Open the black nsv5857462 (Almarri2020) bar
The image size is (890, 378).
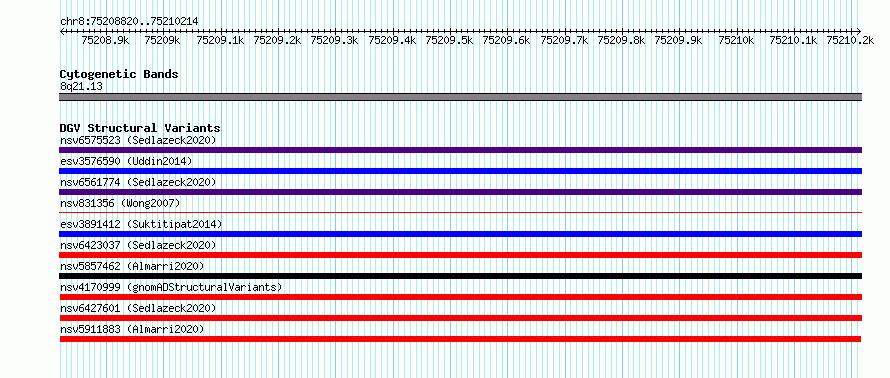(460, 276)
